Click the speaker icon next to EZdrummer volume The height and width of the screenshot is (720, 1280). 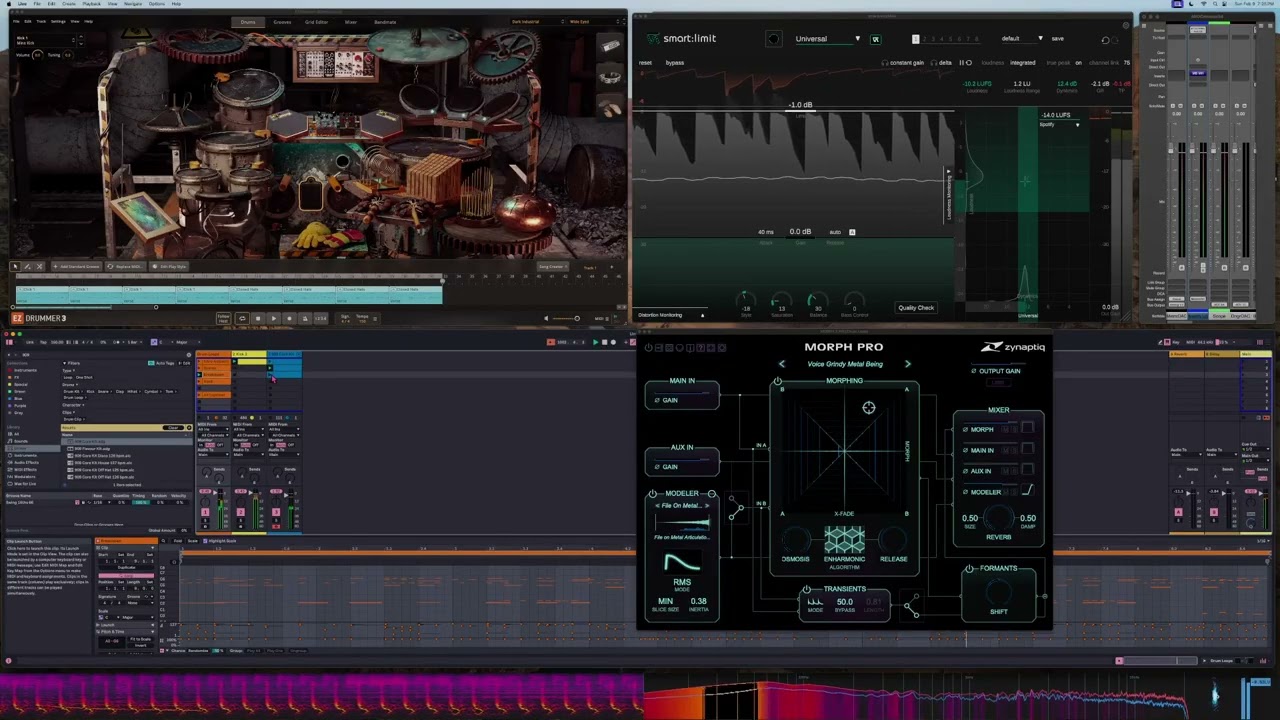pyautogui.click(x=546, y=318)
